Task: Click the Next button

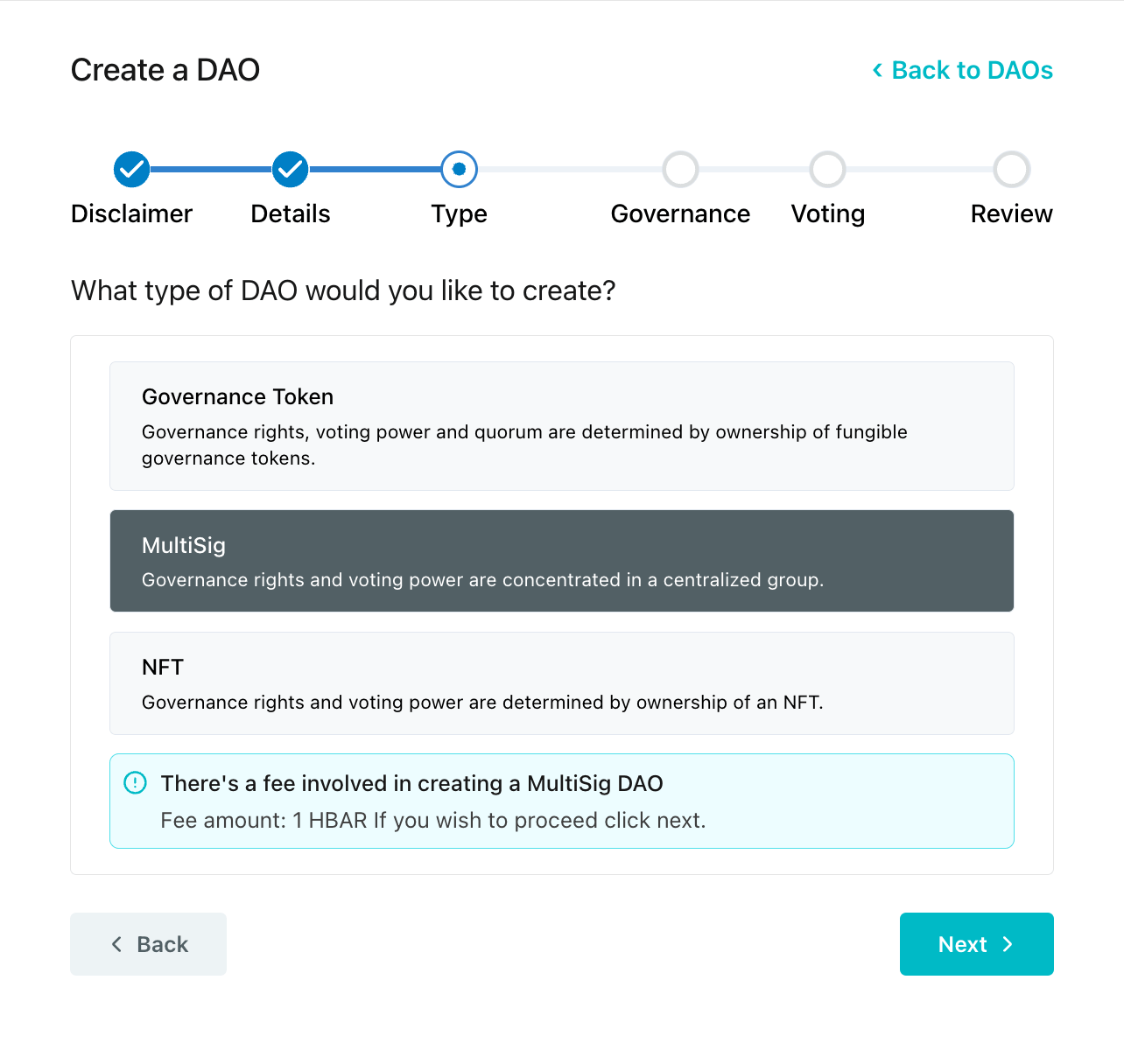Action: coord(977,944)
